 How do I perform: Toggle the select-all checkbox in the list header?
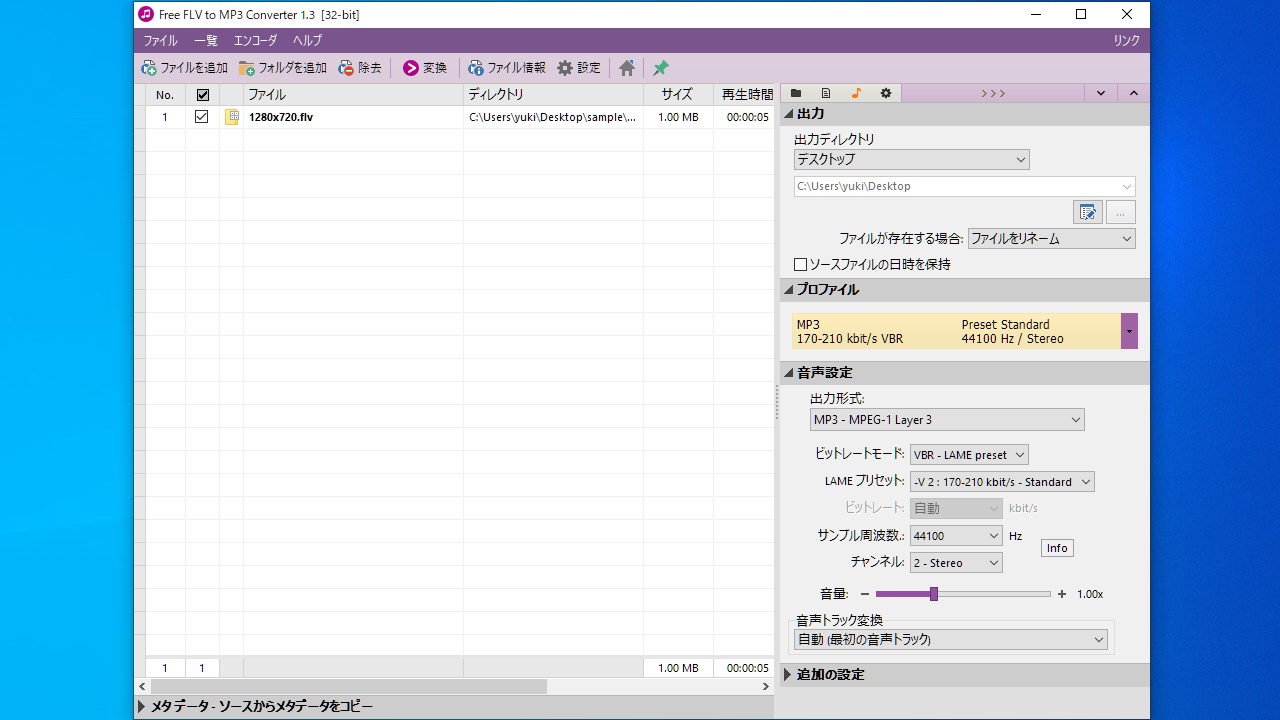tap(202, 95)
